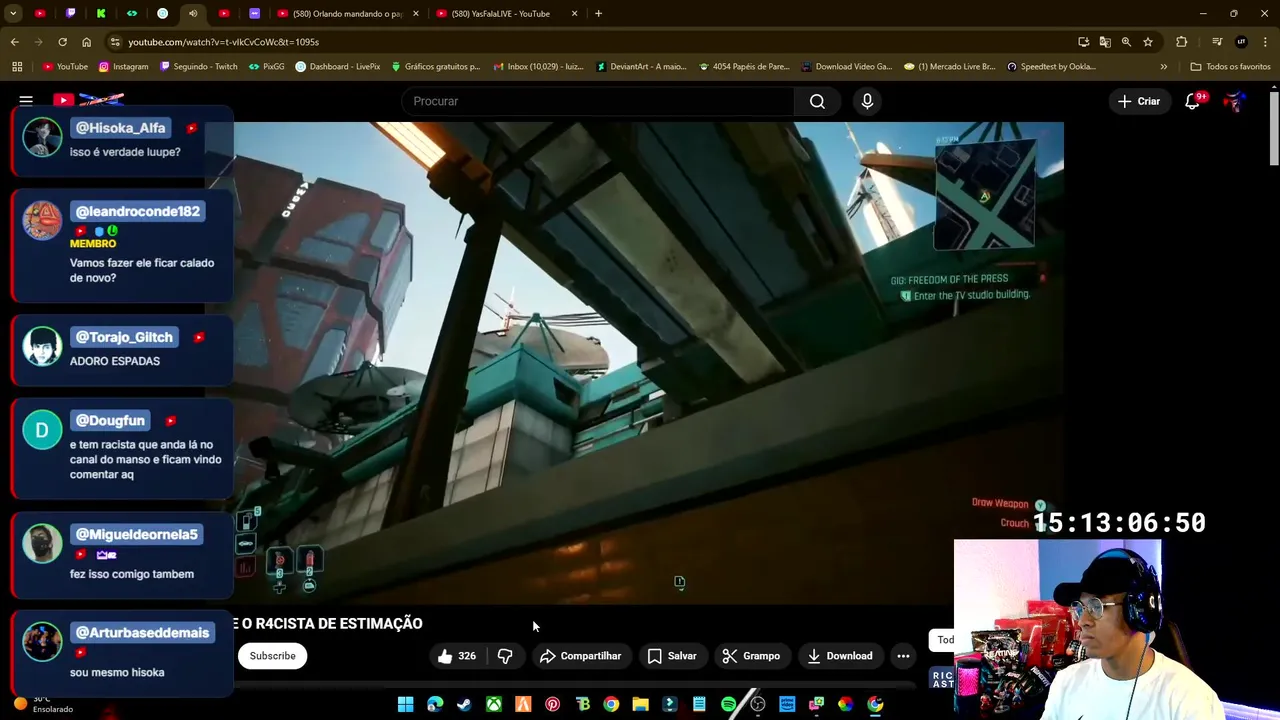The width and height of the screenshot is (1280, 720).
Task: Open Spotify from the taskbar
Action: (728, 705)
